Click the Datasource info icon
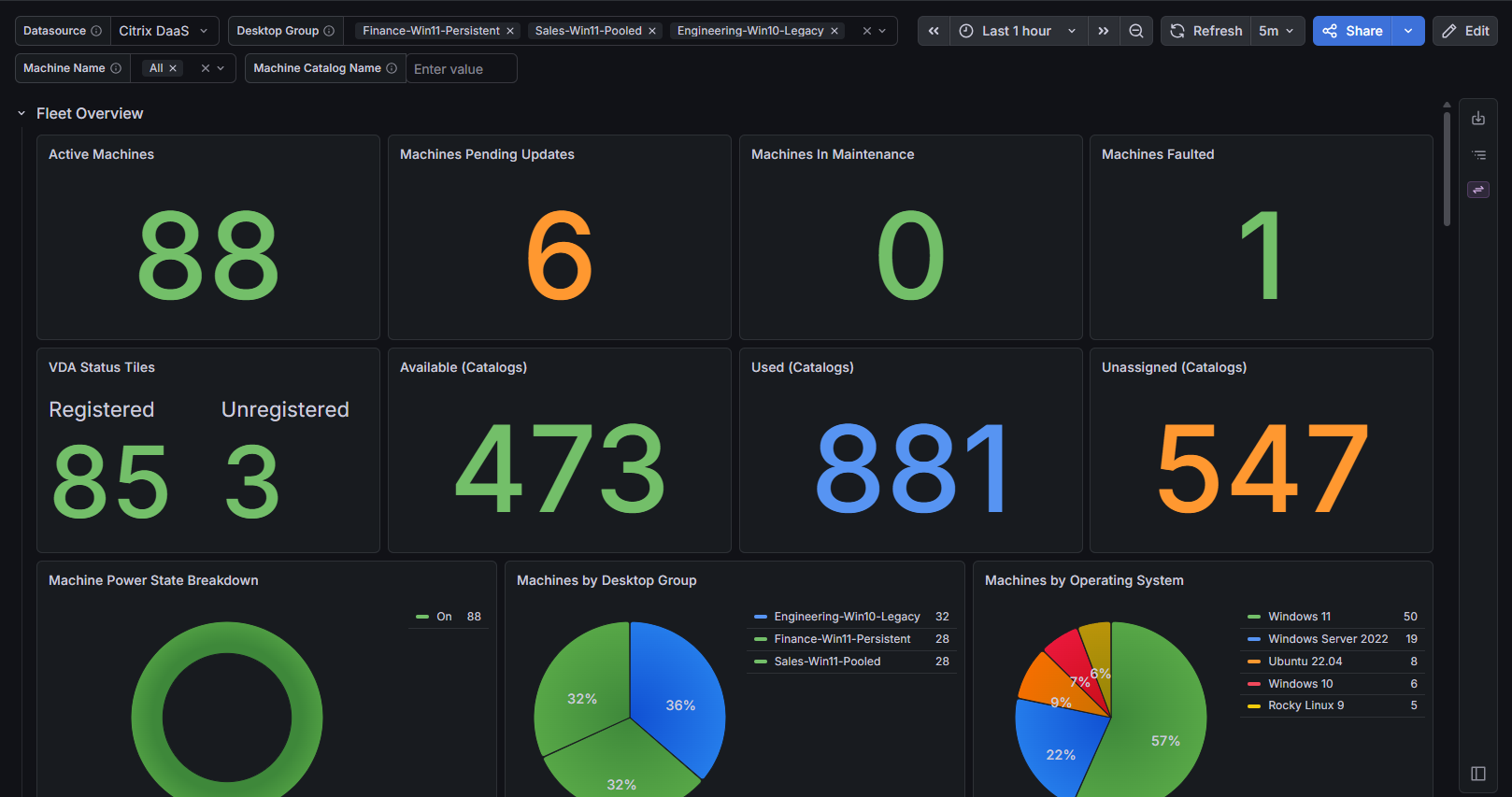 (x=96, y=31)
